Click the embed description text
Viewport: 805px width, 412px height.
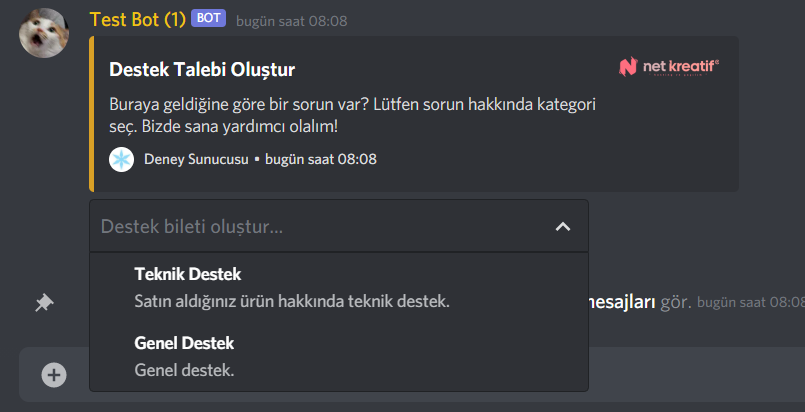352,115
